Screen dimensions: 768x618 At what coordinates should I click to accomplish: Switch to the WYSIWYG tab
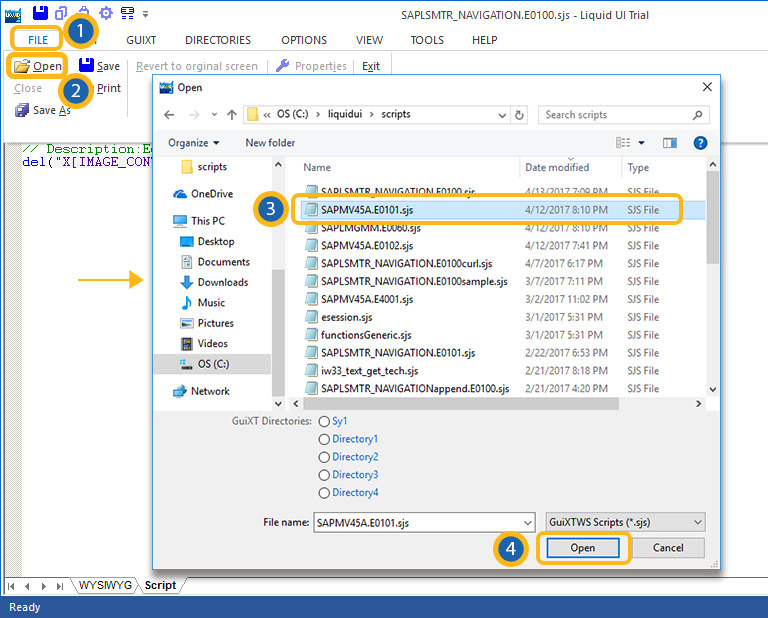(104, 586)
